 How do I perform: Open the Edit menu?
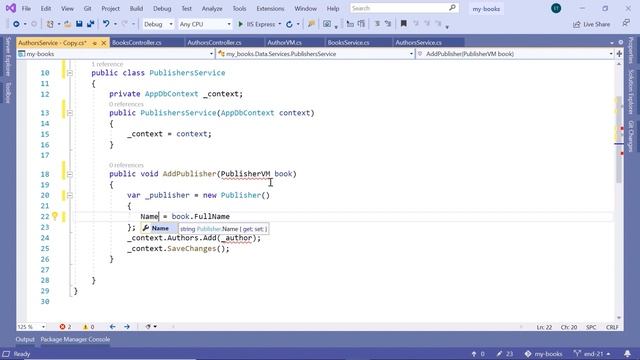(x=46, y=9)
